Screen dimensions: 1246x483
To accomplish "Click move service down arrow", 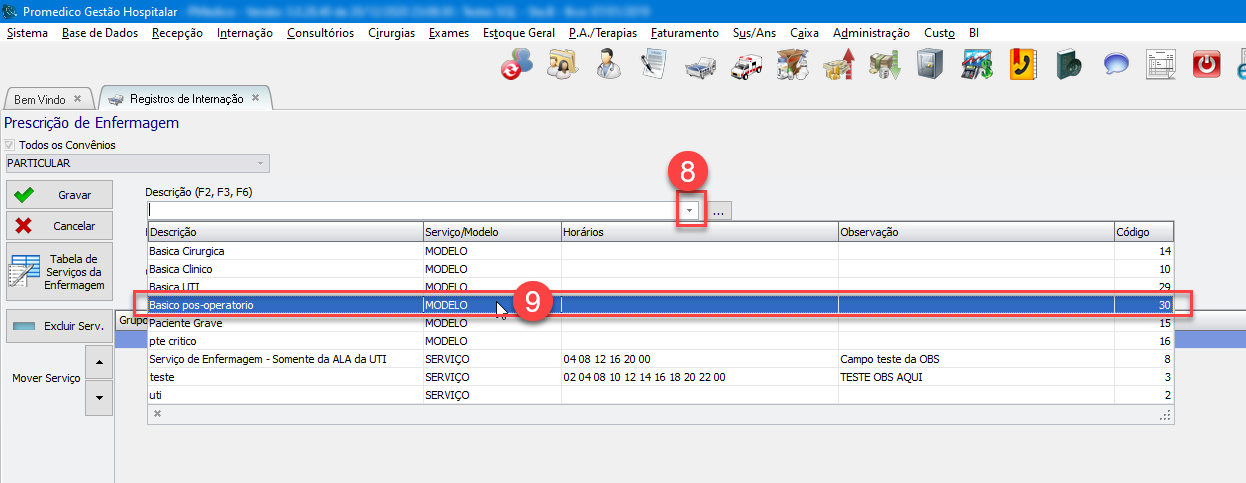I will [98, 397].
